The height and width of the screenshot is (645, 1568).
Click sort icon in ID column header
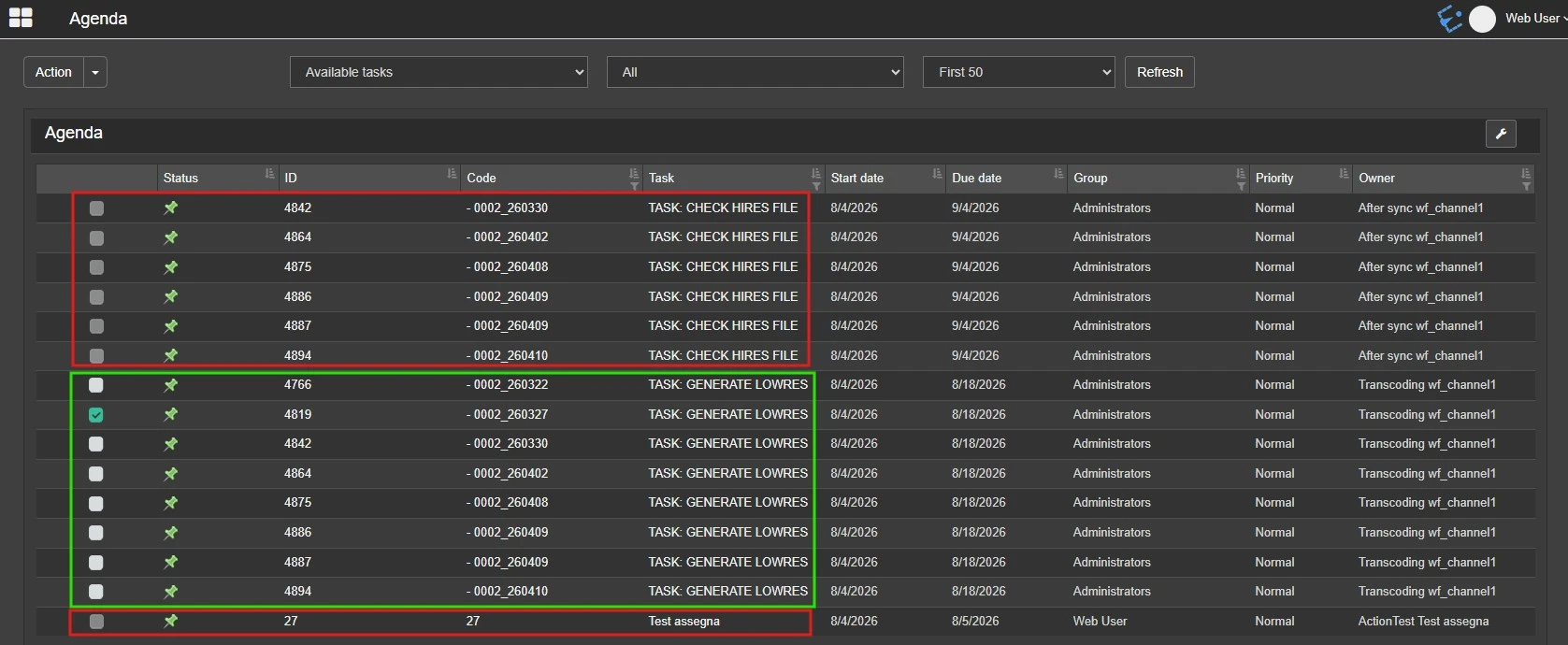452,174
